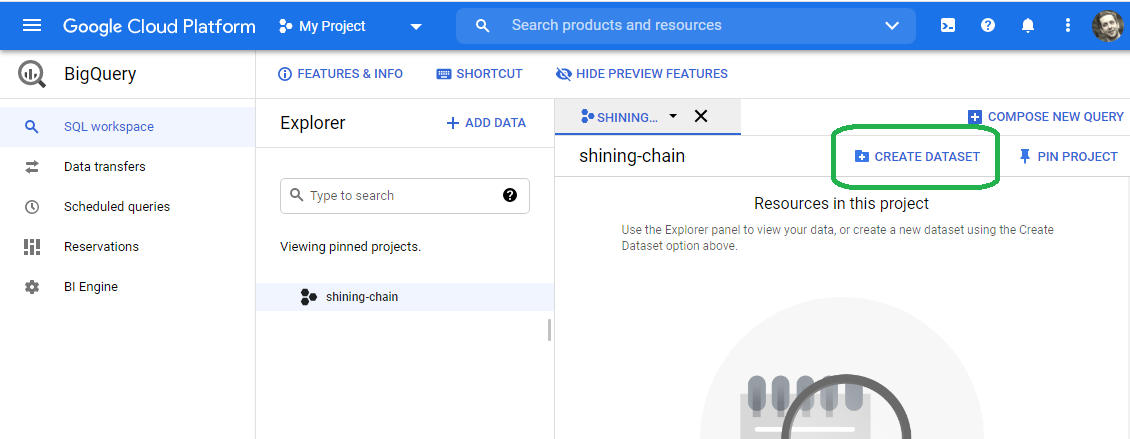Focus the Type to search field
The image size is (1130, 439).
[x=404, y=196]
